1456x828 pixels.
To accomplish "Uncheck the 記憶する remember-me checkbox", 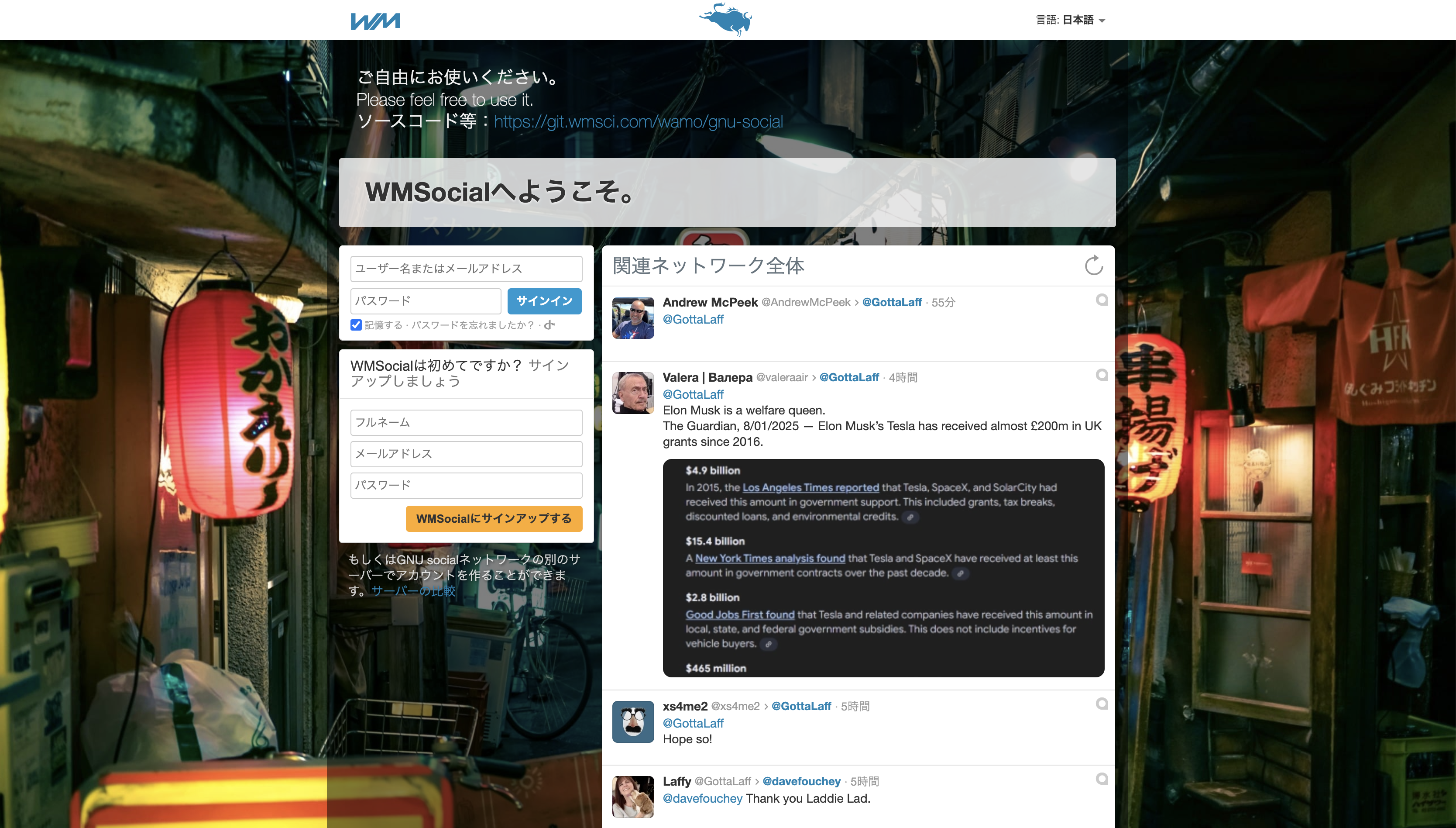I will pos(356,325).
